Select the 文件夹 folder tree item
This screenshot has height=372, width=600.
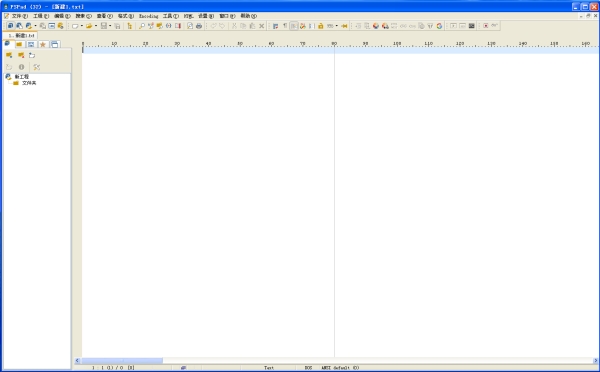pyautogui.click(x=29, y=83)
